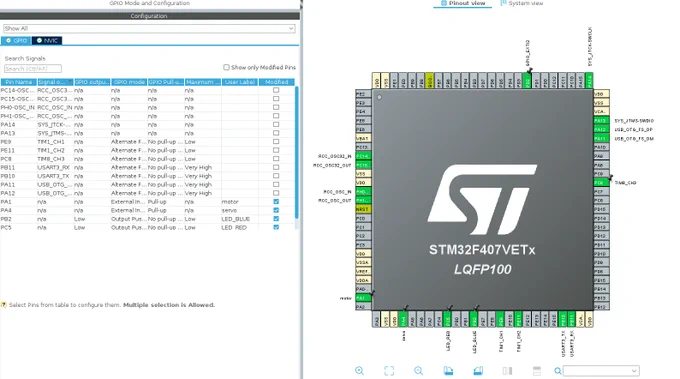Select green pin PA4 on the chip
Image resolution: width=680 pixels, height=379 pixels.
coord(403,320)
